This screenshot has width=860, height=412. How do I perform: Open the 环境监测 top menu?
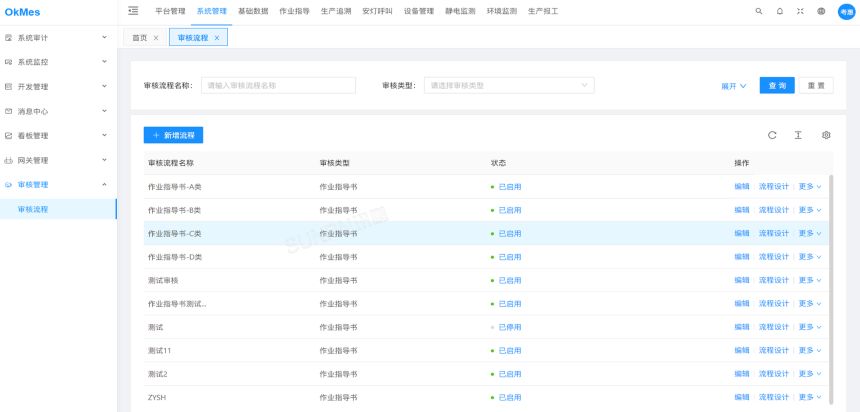501,11
